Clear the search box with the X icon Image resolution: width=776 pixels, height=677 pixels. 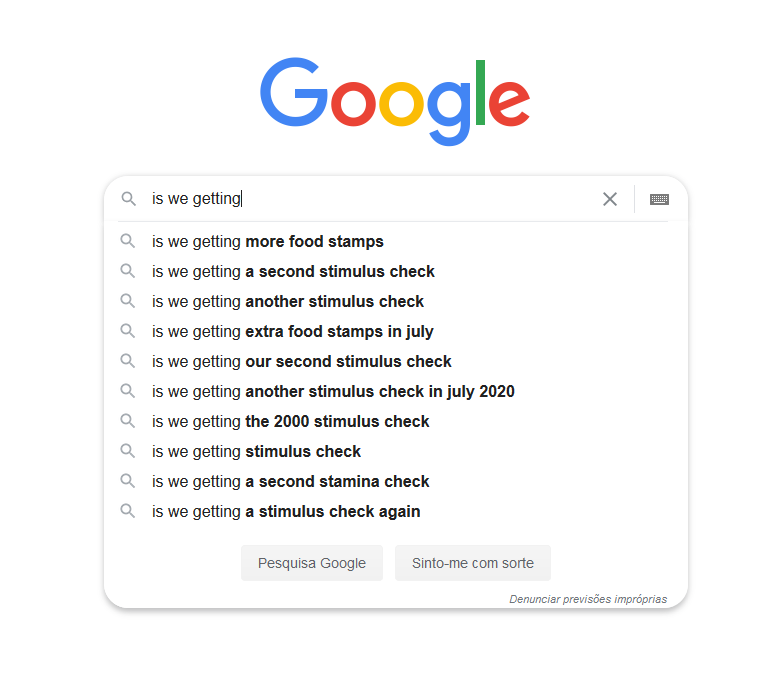[610, 199]
